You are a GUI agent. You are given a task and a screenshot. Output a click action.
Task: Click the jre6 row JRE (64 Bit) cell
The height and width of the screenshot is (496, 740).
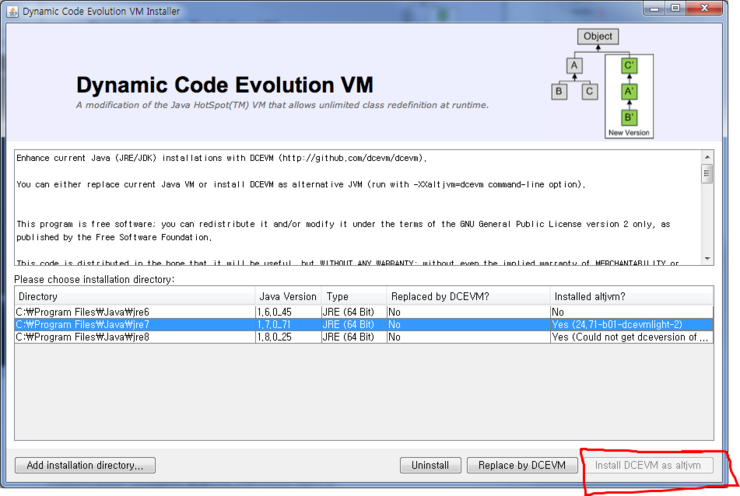click(x=354, y=312)
